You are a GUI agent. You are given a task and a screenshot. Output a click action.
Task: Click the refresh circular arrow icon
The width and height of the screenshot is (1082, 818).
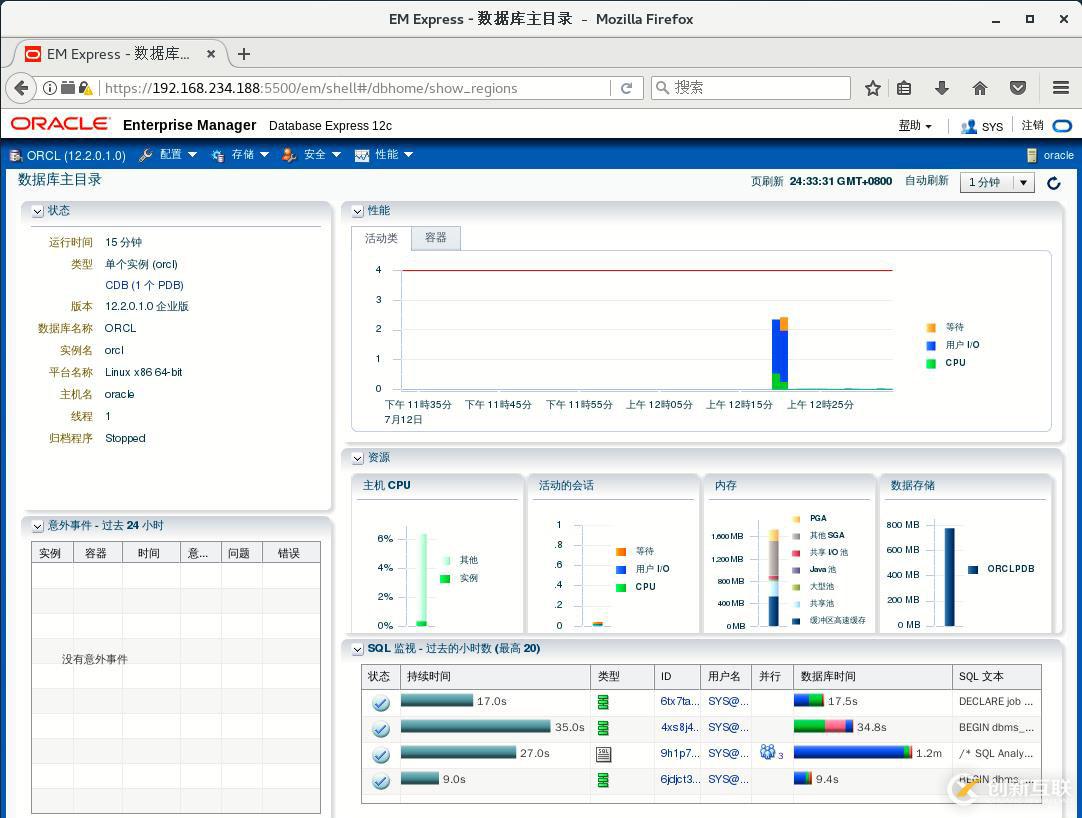tap(1053, 183)
